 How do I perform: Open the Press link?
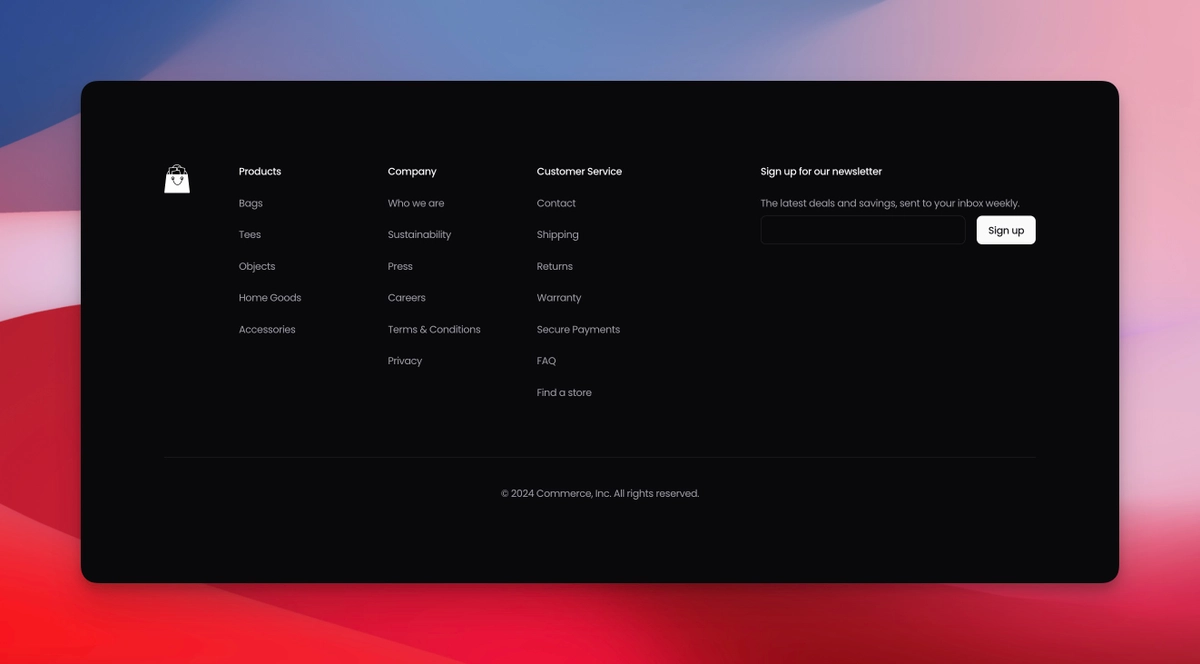400,266
